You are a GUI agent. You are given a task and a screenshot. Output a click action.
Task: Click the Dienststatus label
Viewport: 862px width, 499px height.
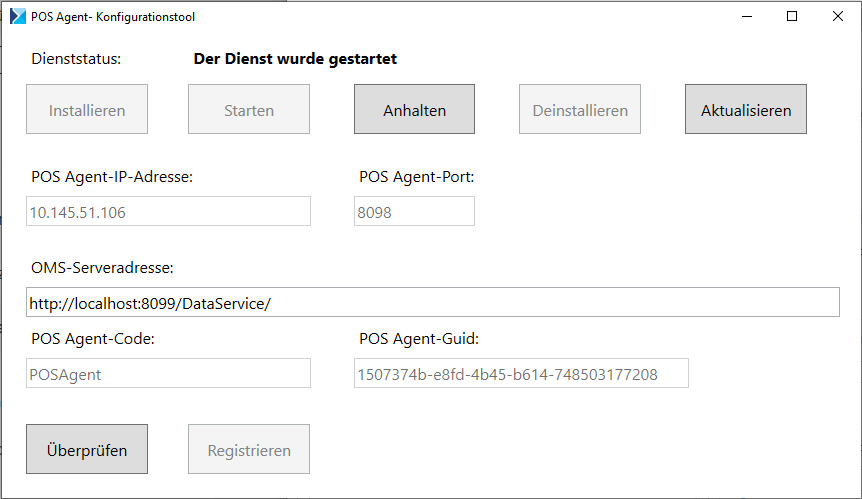pyautogui.click(x=76, y=59)
